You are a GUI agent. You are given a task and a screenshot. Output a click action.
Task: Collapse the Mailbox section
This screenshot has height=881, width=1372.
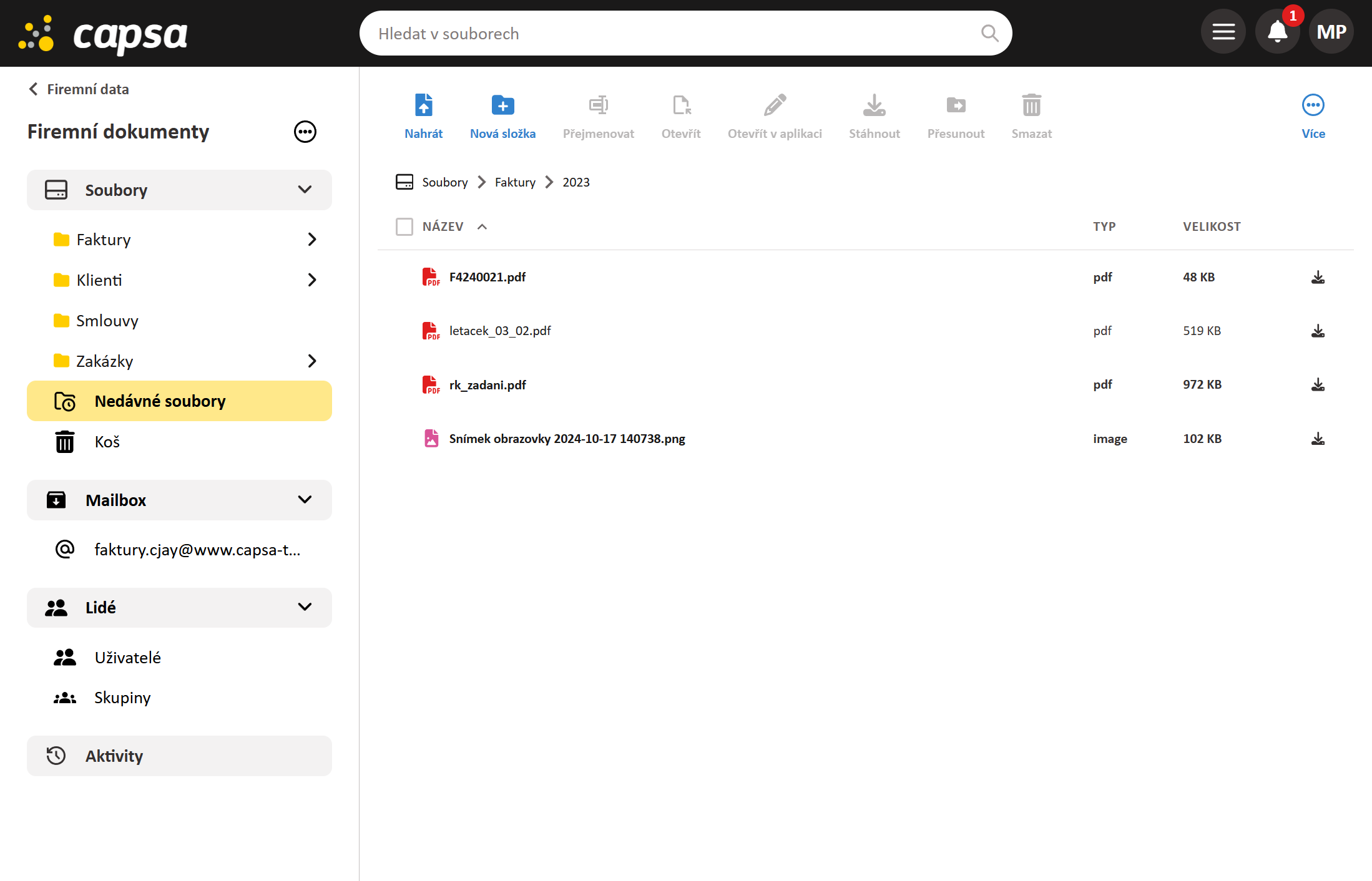tap(305, 500)
